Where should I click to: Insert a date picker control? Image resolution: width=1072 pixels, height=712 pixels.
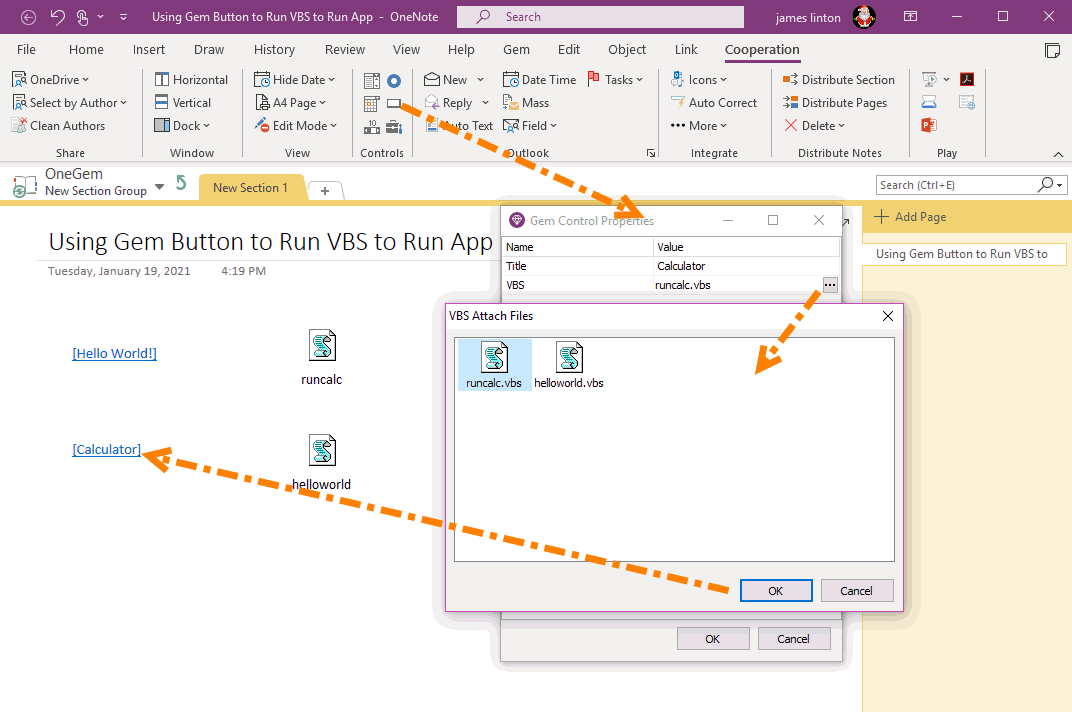[x=371, y=103]
